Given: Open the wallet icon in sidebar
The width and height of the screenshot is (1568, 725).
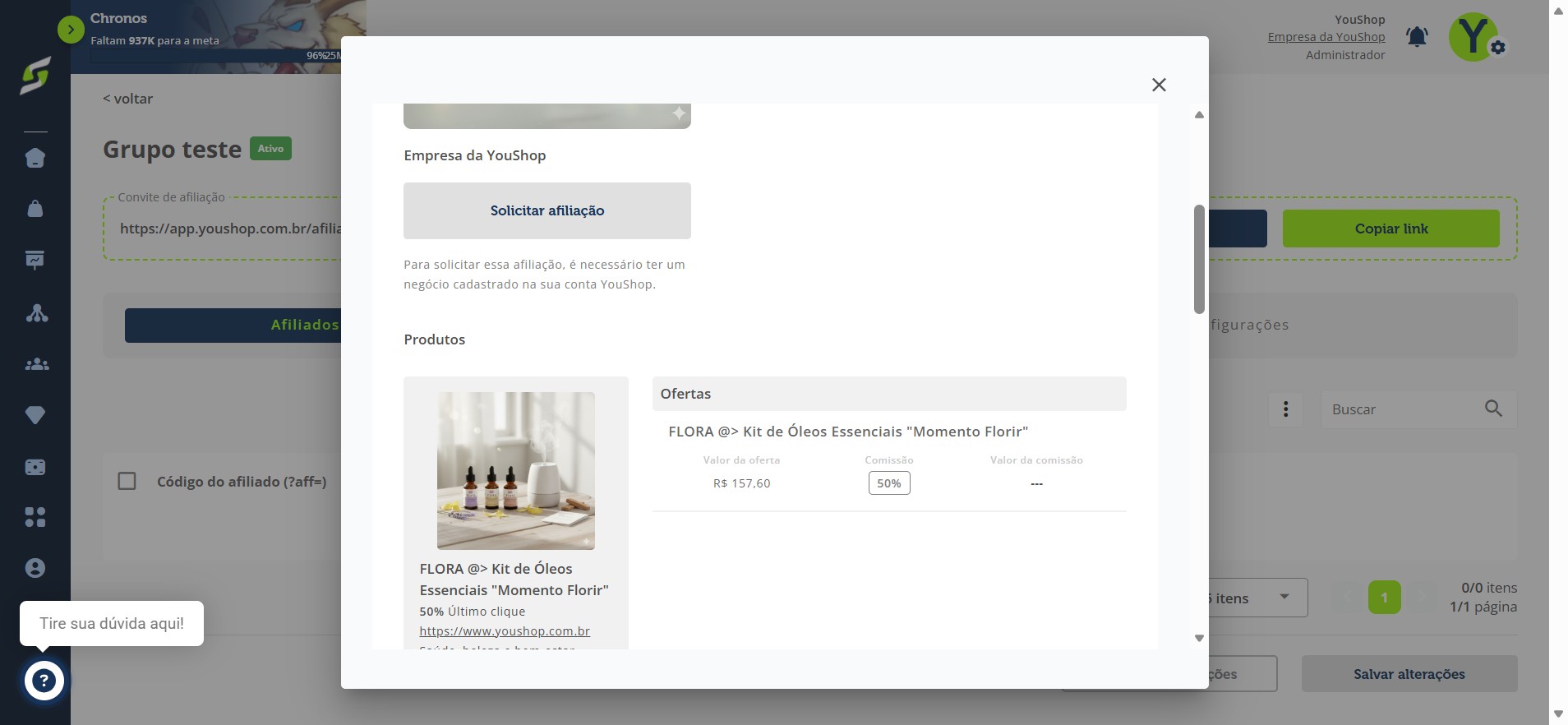Looking at the screenshot, I should coord(35,467).
